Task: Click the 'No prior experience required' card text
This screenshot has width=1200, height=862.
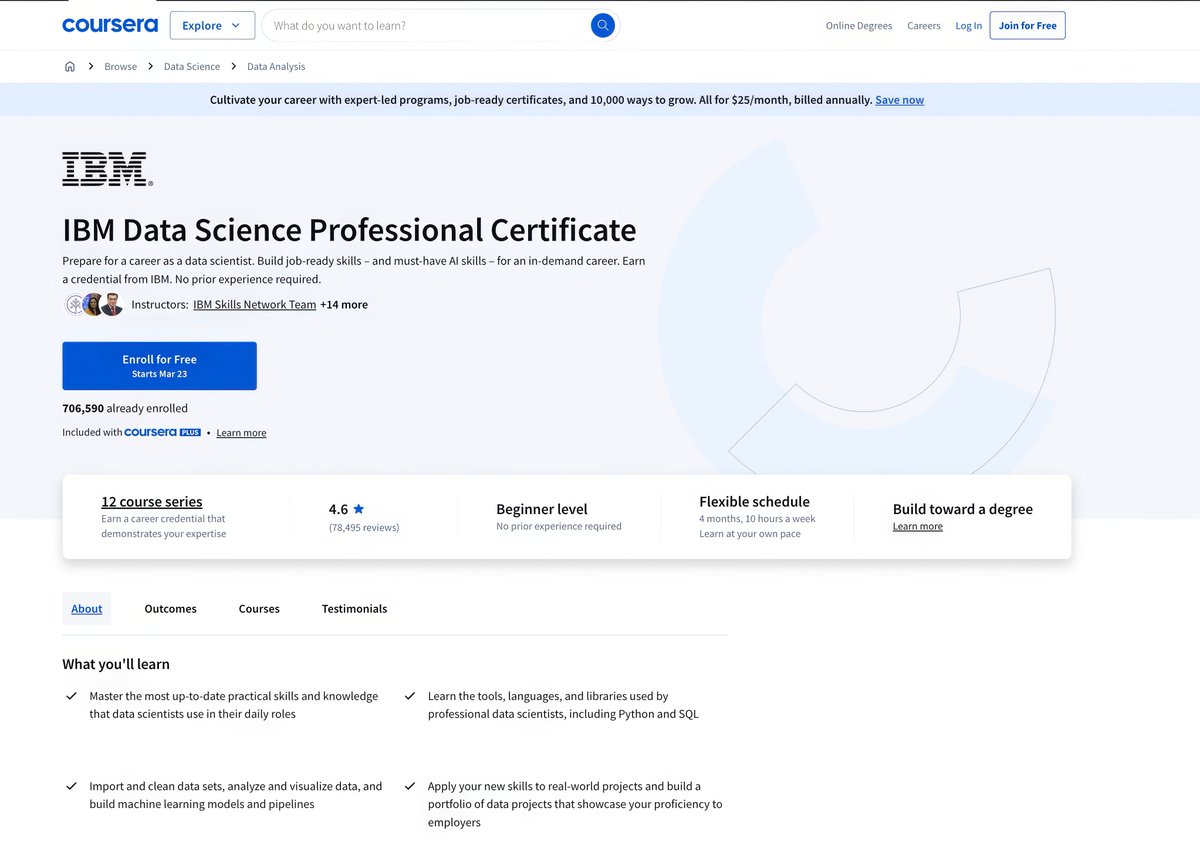Action: pyautogui.click(x=559, y=527)
